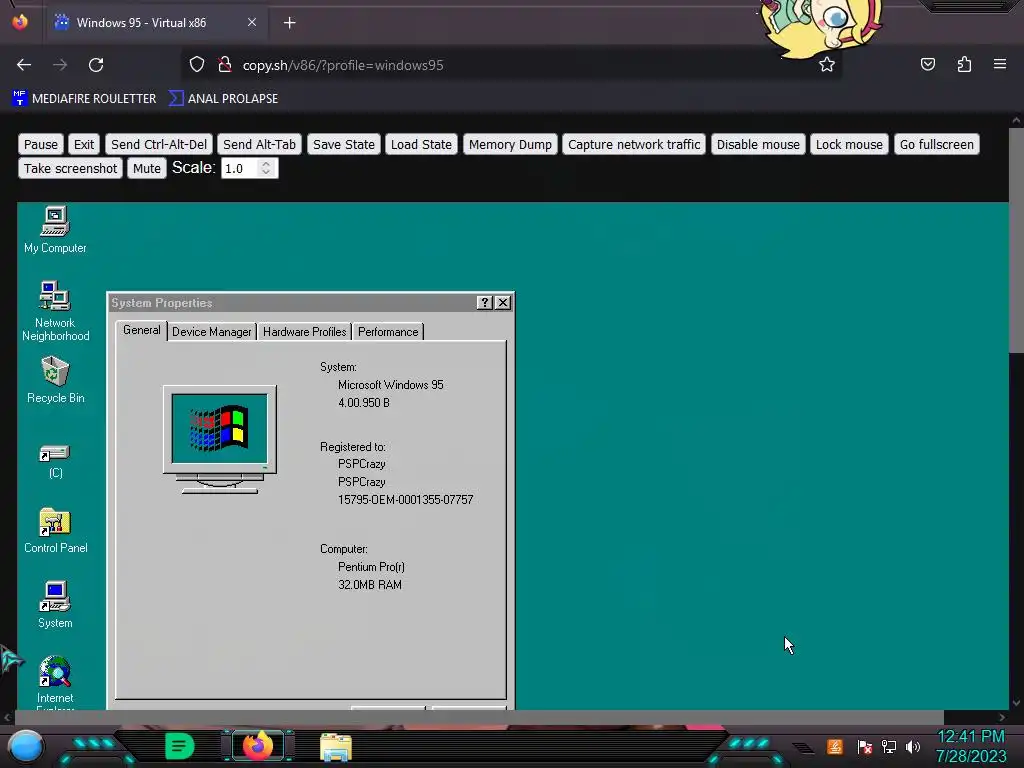Switch to the General tab
The image size is (1024, 768).
coord(142,330)
